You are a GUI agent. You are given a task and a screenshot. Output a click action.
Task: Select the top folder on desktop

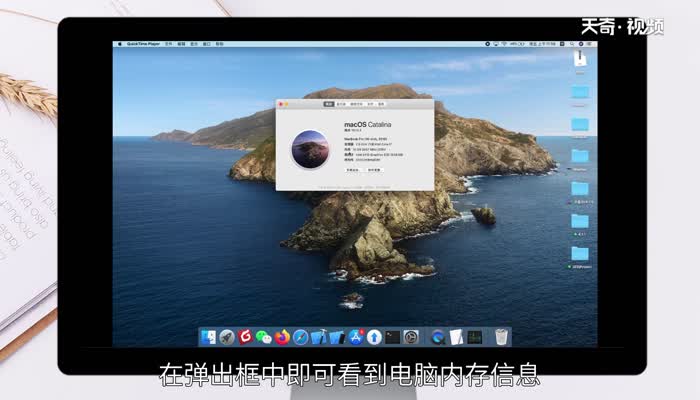pyautogui.click(x=580, y=92)
